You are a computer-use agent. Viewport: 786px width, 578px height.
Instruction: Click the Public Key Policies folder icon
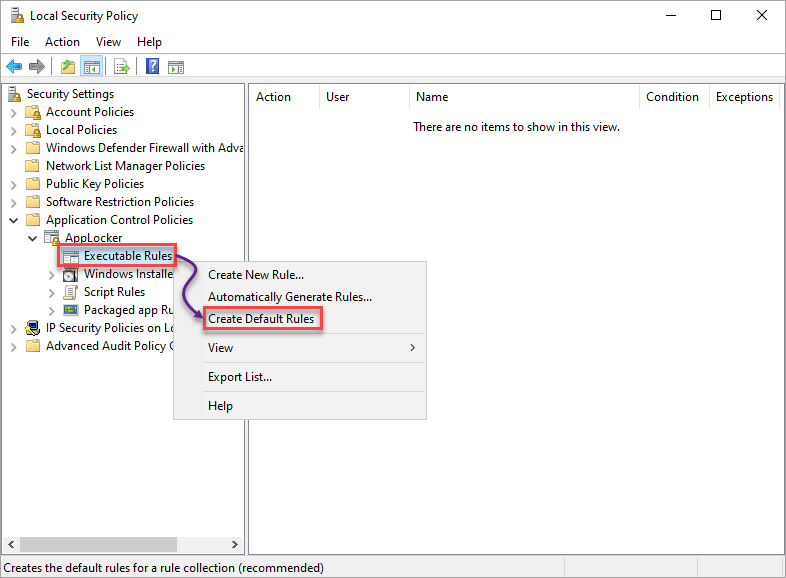click(33, 184)
